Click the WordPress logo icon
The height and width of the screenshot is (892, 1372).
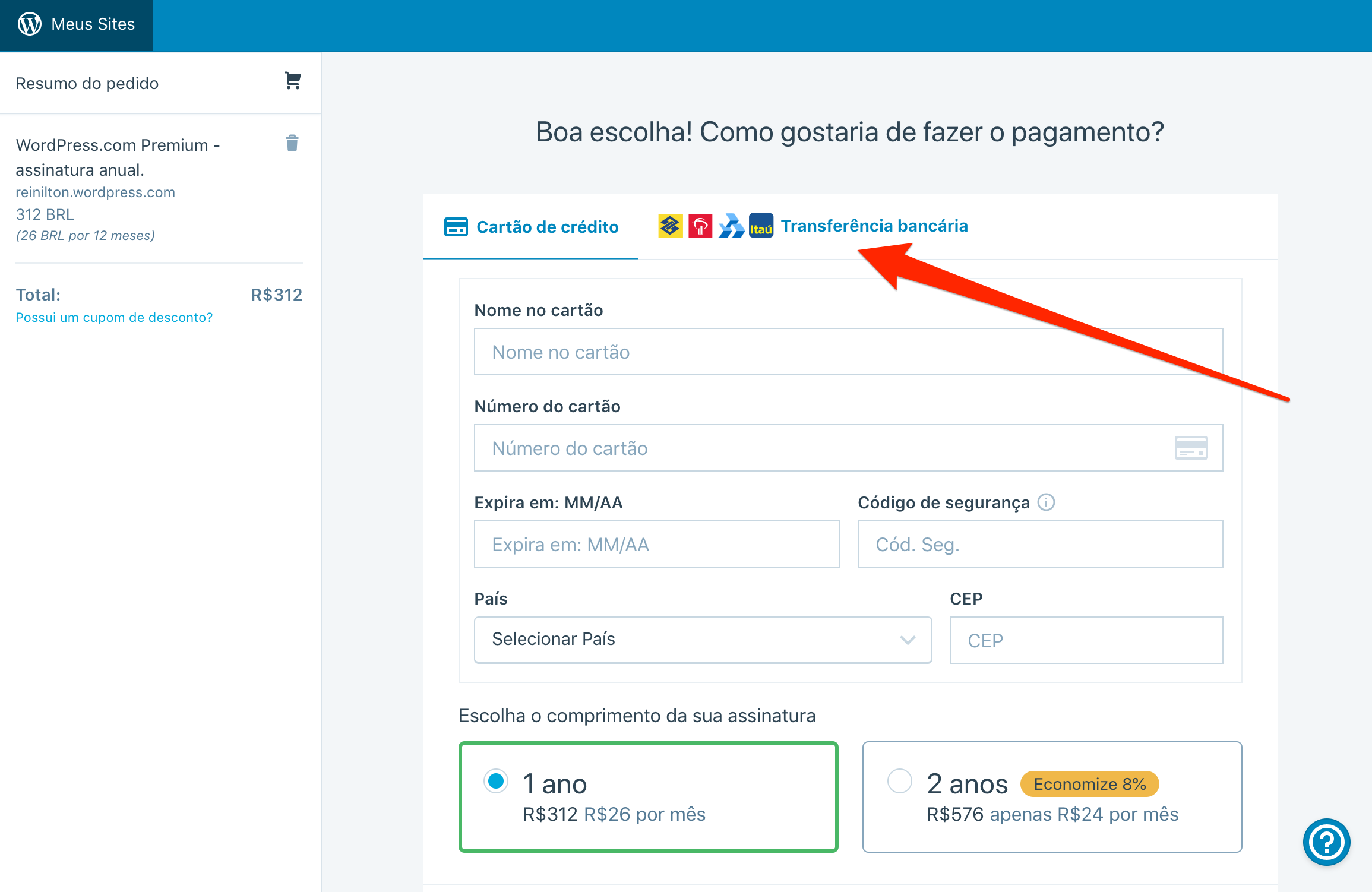click(x=30, y=24)
